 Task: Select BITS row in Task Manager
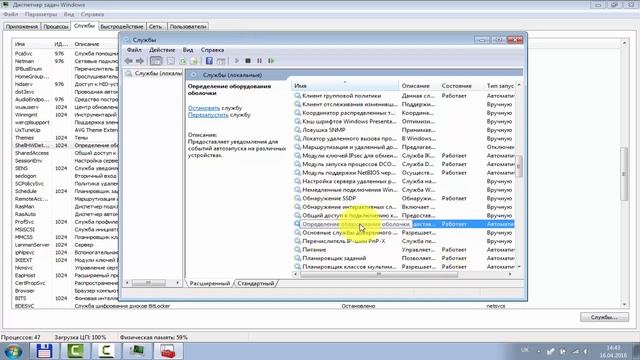[66, 298]
